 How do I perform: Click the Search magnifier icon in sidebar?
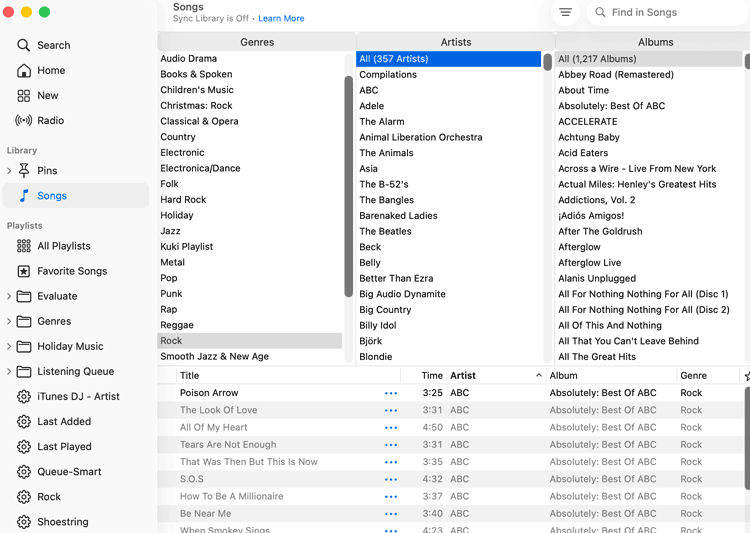23,45
